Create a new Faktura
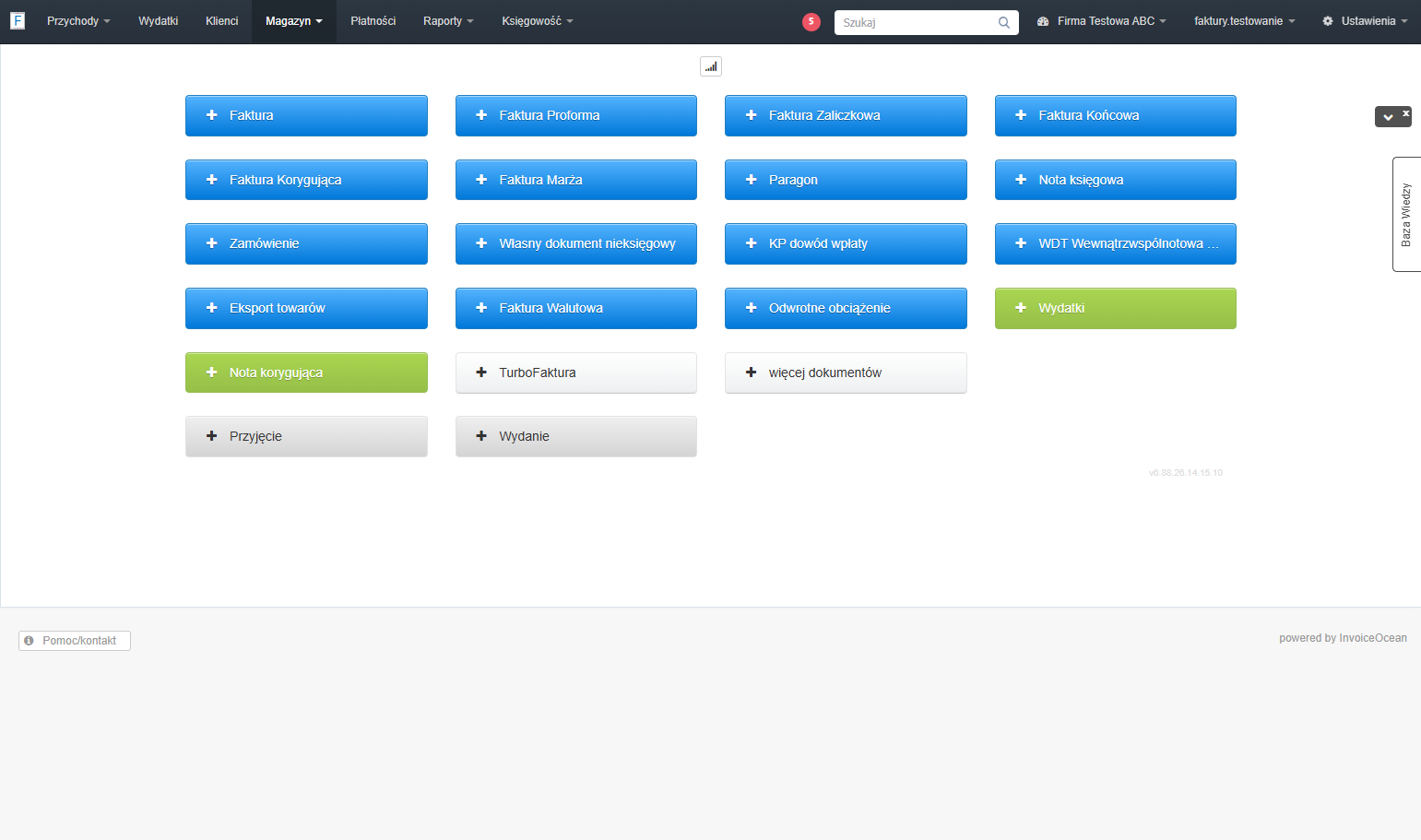 [306, 115]
